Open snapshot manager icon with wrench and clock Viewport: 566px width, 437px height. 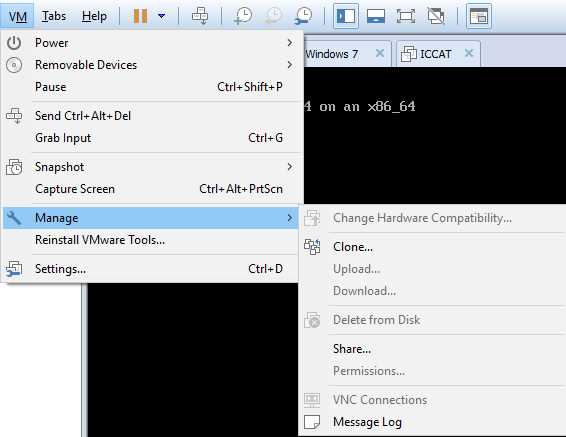(x=304, y=16)
